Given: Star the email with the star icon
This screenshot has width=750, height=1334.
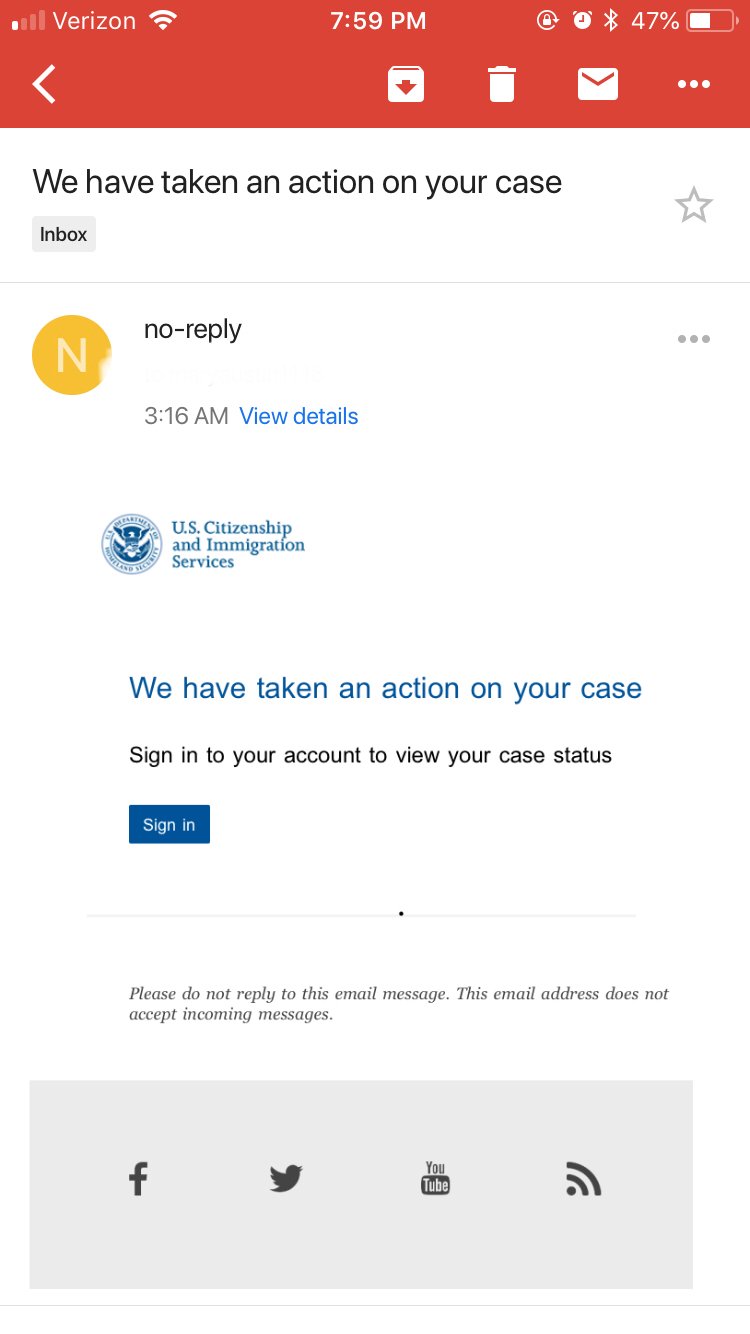Looking at the screenshot, I should click(x=693, y=206).
